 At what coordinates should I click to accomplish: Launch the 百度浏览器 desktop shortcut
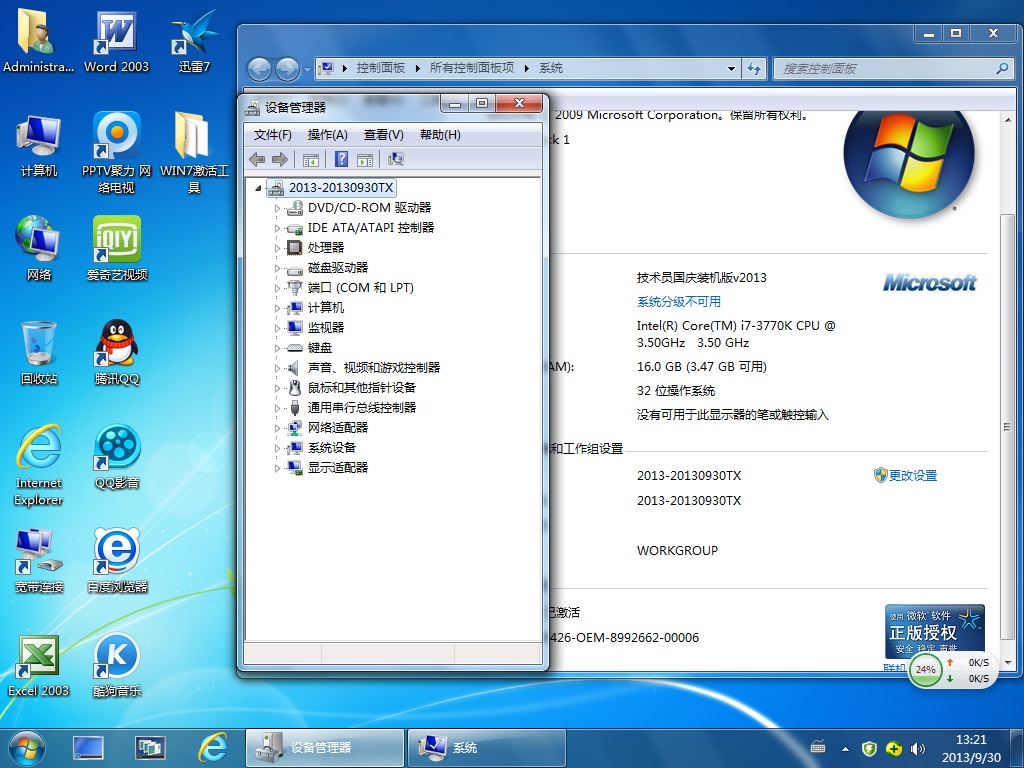[x=116, y=560]
